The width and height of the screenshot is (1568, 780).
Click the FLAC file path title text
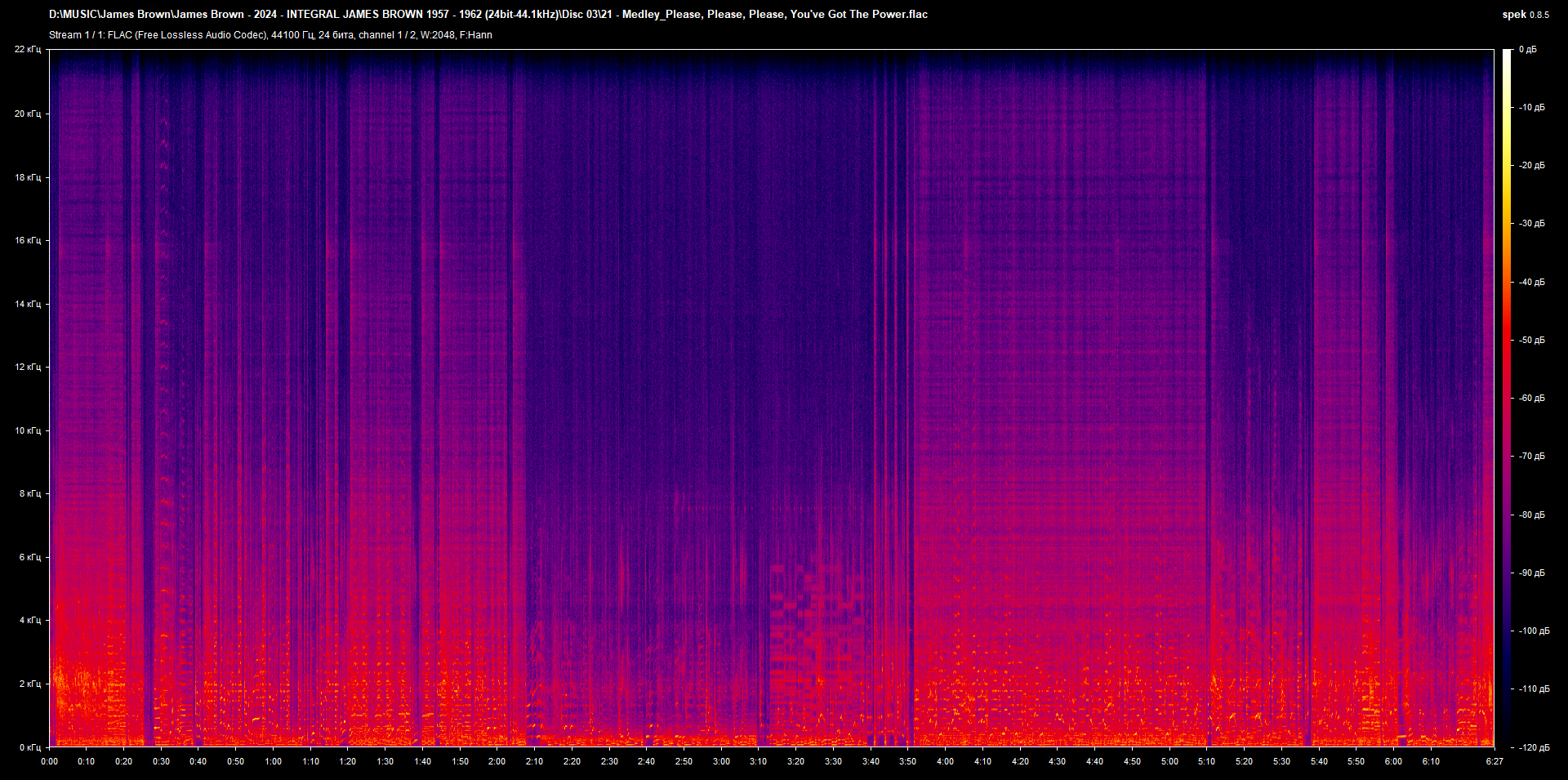tap(488, 14)
